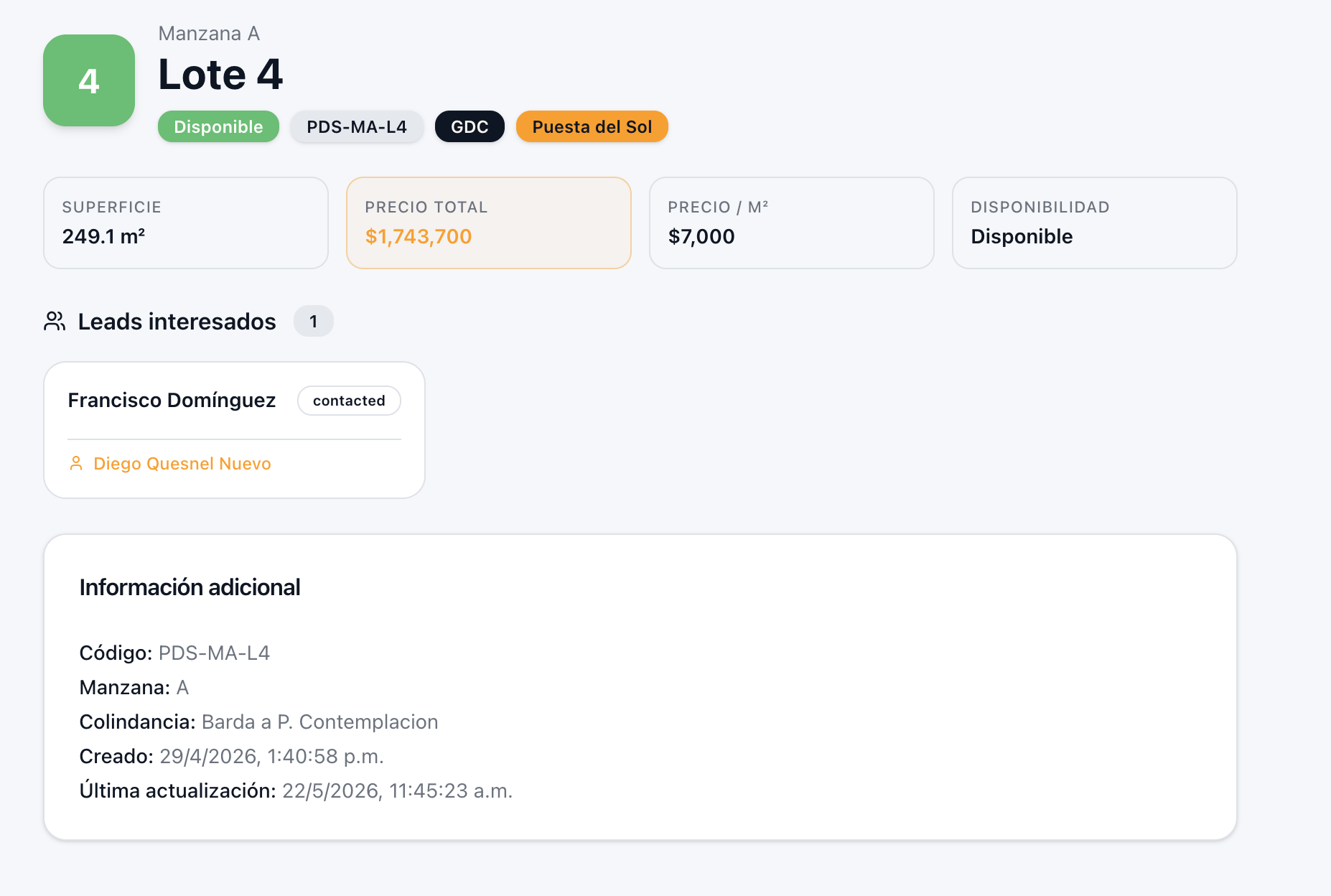Screen dimensions: 1331x896
Task: Click the Leads interesados heading
Action: (x=177, y=321)
